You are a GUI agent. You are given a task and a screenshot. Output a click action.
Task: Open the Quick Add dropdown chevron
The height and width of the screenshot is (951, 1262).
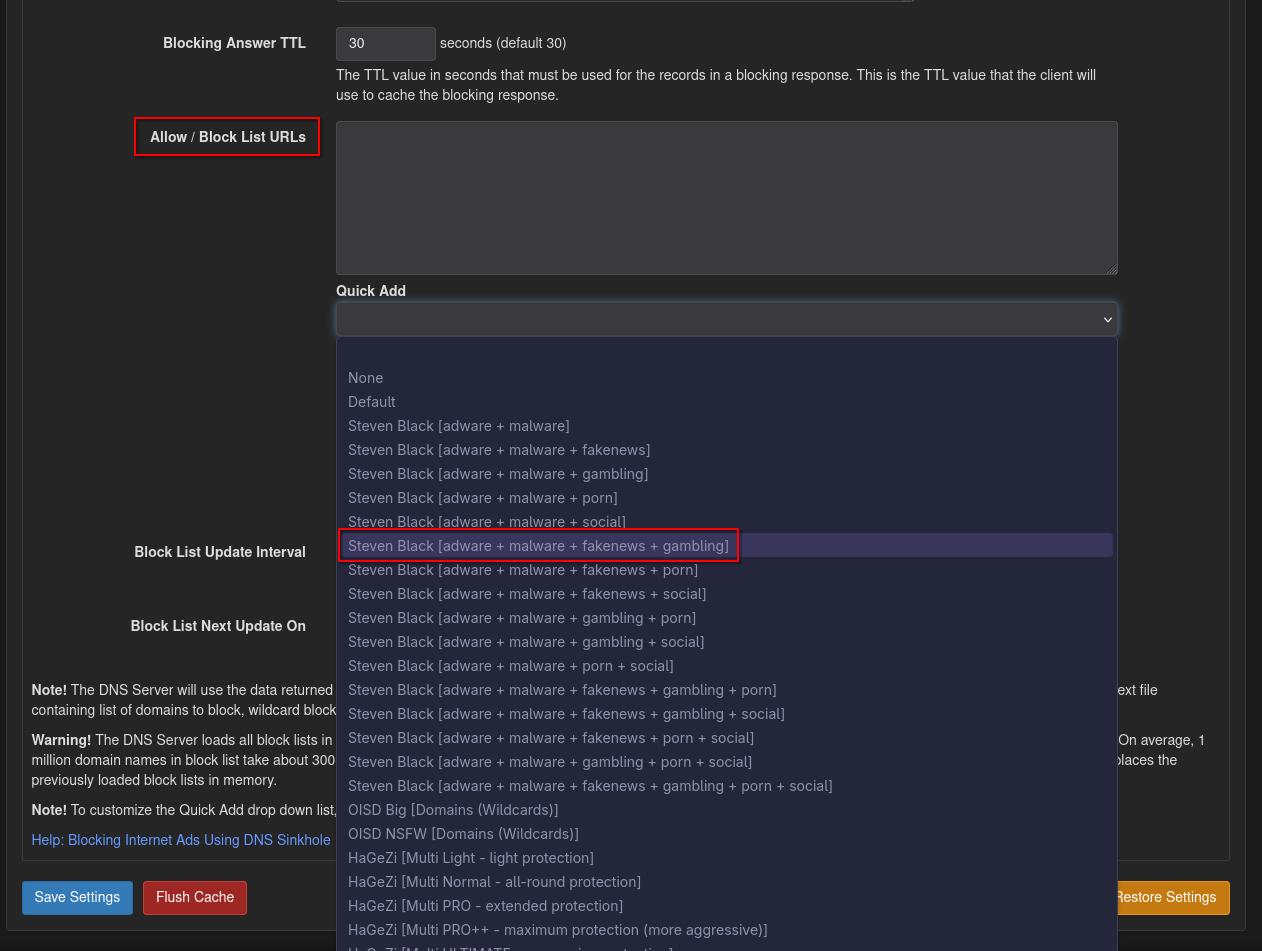coord(1107,319)
